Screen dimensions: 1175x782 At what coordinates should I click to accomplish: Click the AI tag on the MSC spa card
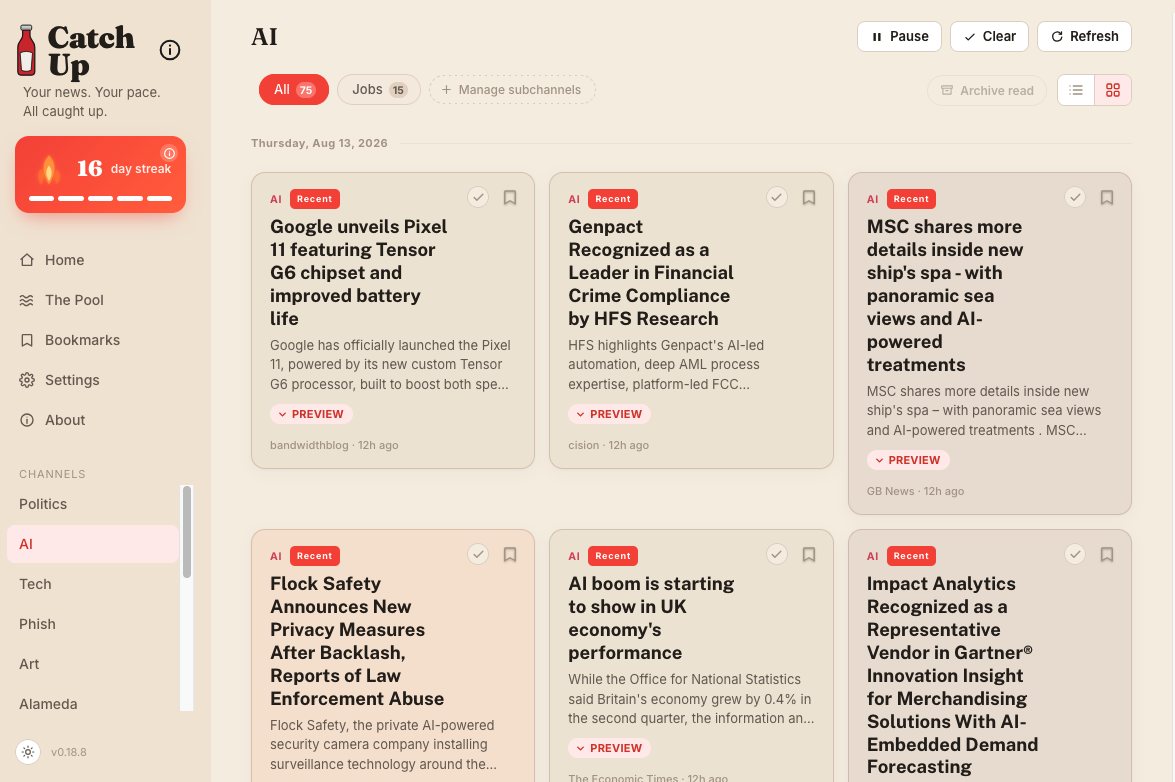[872, 199]
